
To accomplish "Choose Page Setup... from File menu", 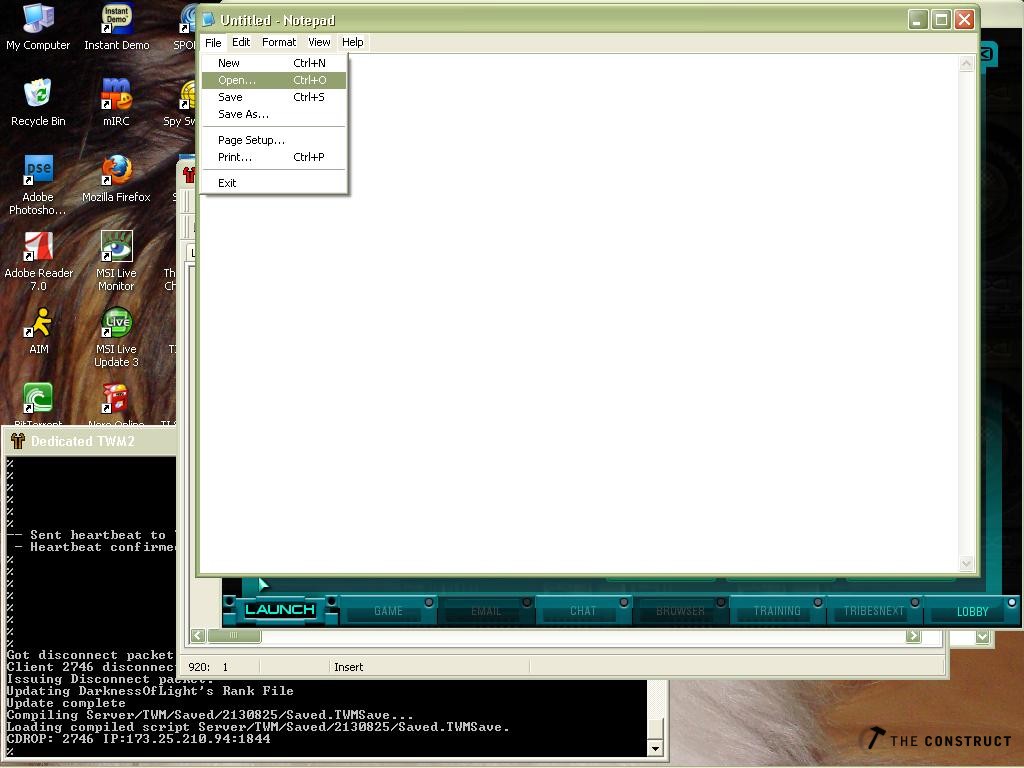I will tap(274, 140).
